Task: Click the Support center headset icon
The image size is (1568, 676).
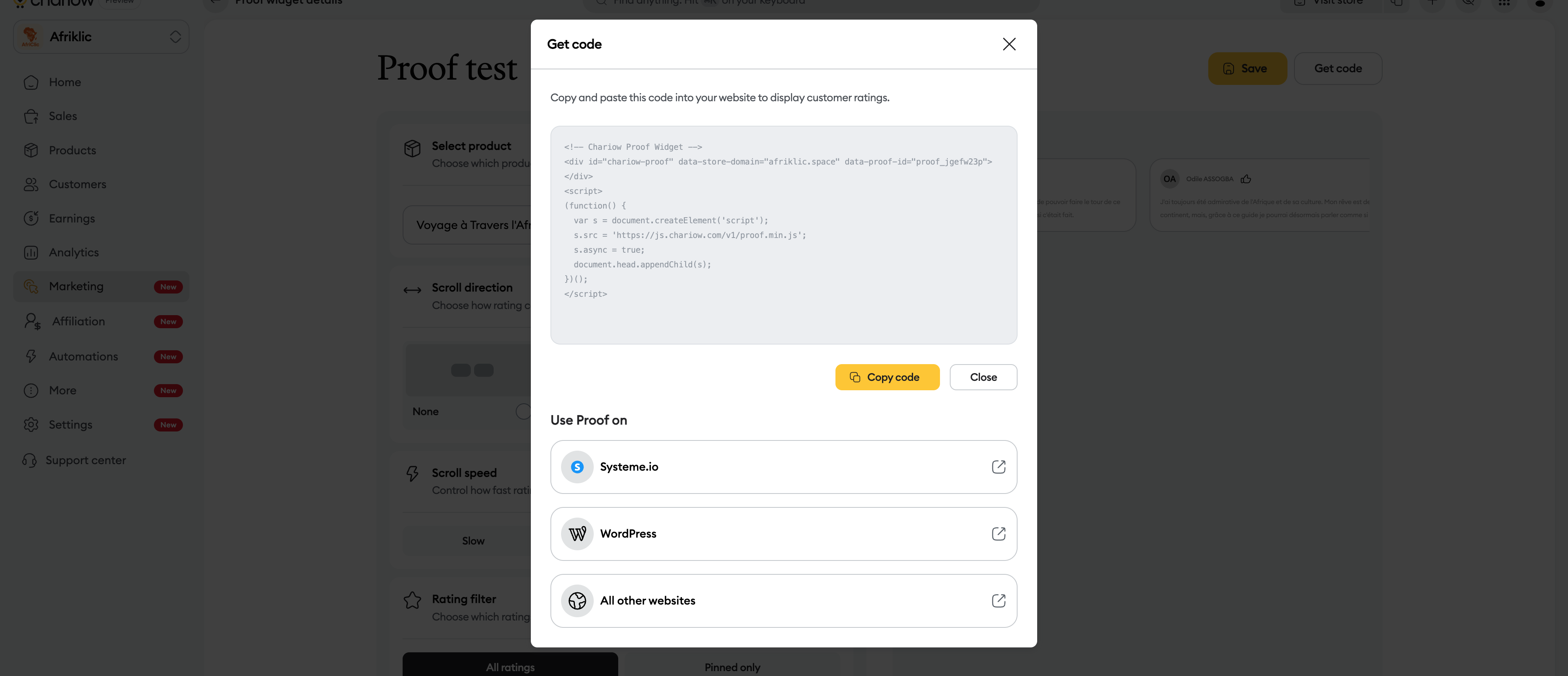Action: pyautogui.click(x=29, y=460)
